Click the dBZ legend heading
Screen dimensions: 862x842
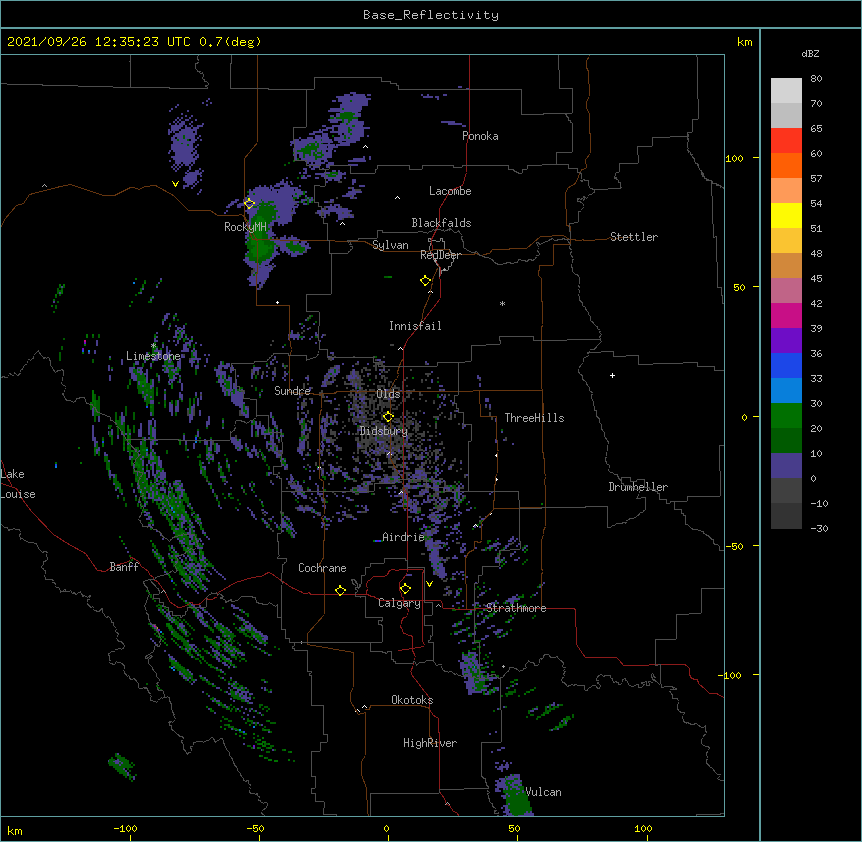810,54
